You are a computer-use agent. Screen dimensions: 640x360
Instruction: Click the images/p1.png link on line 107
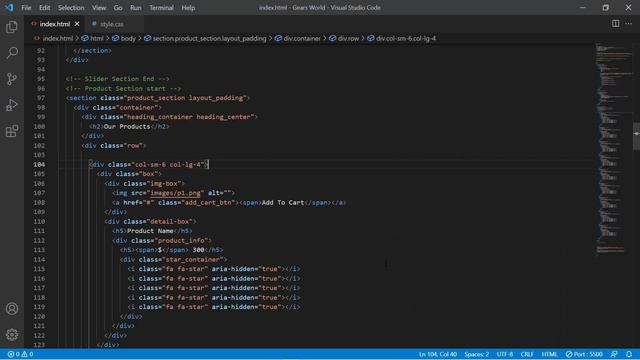(175, 193)
